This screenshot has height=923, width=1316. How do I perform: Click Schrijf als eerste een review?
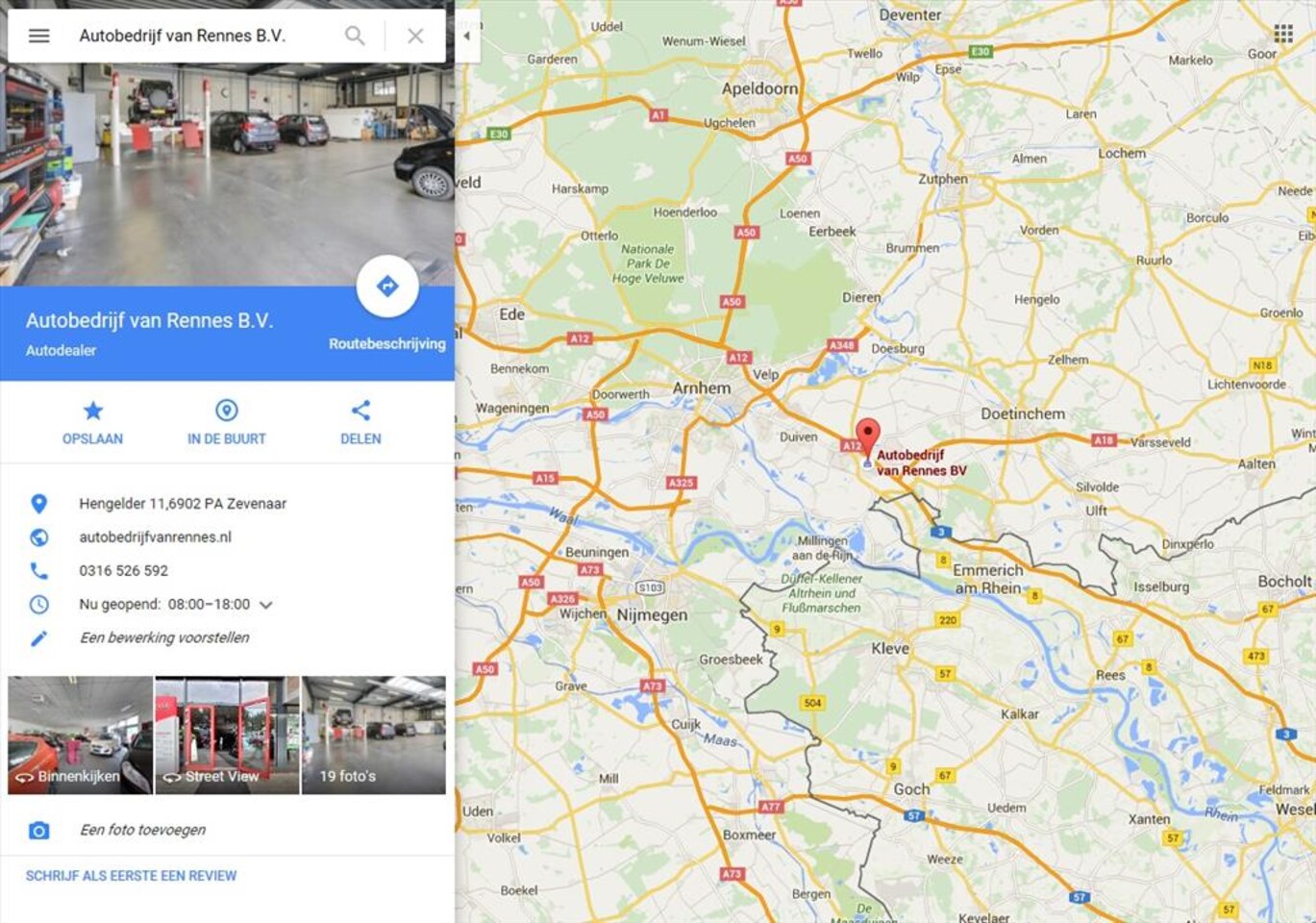pyautogui.click(x=131, y=876)
